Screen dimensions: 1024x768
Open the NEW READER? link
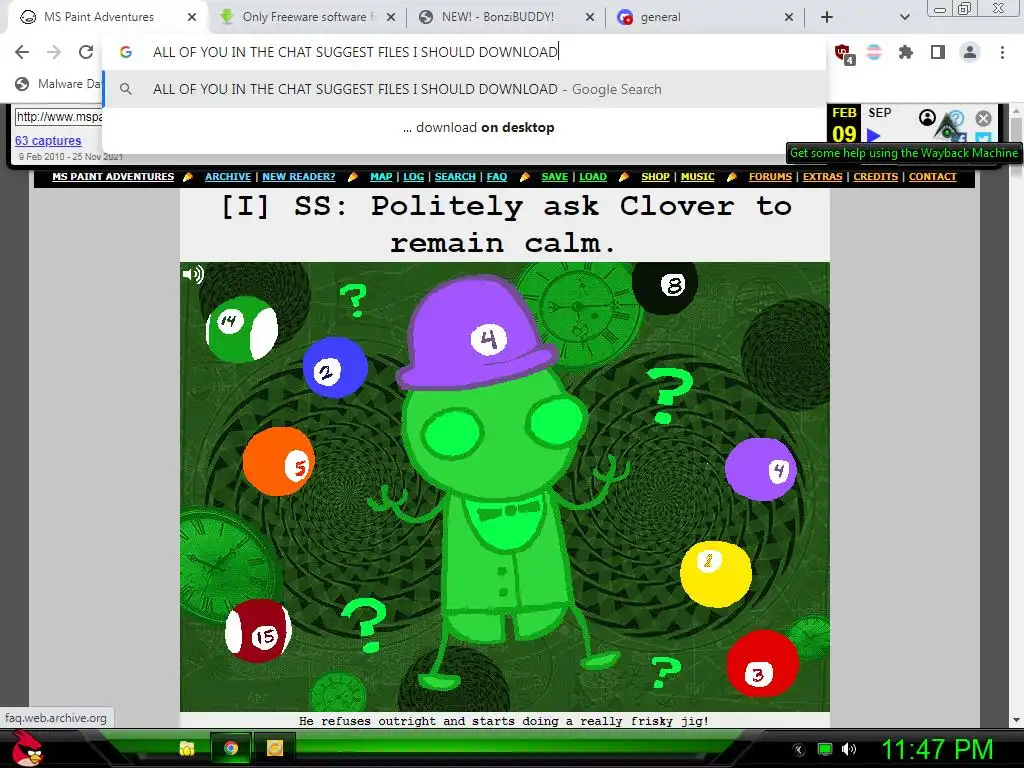tap(298, 176)
